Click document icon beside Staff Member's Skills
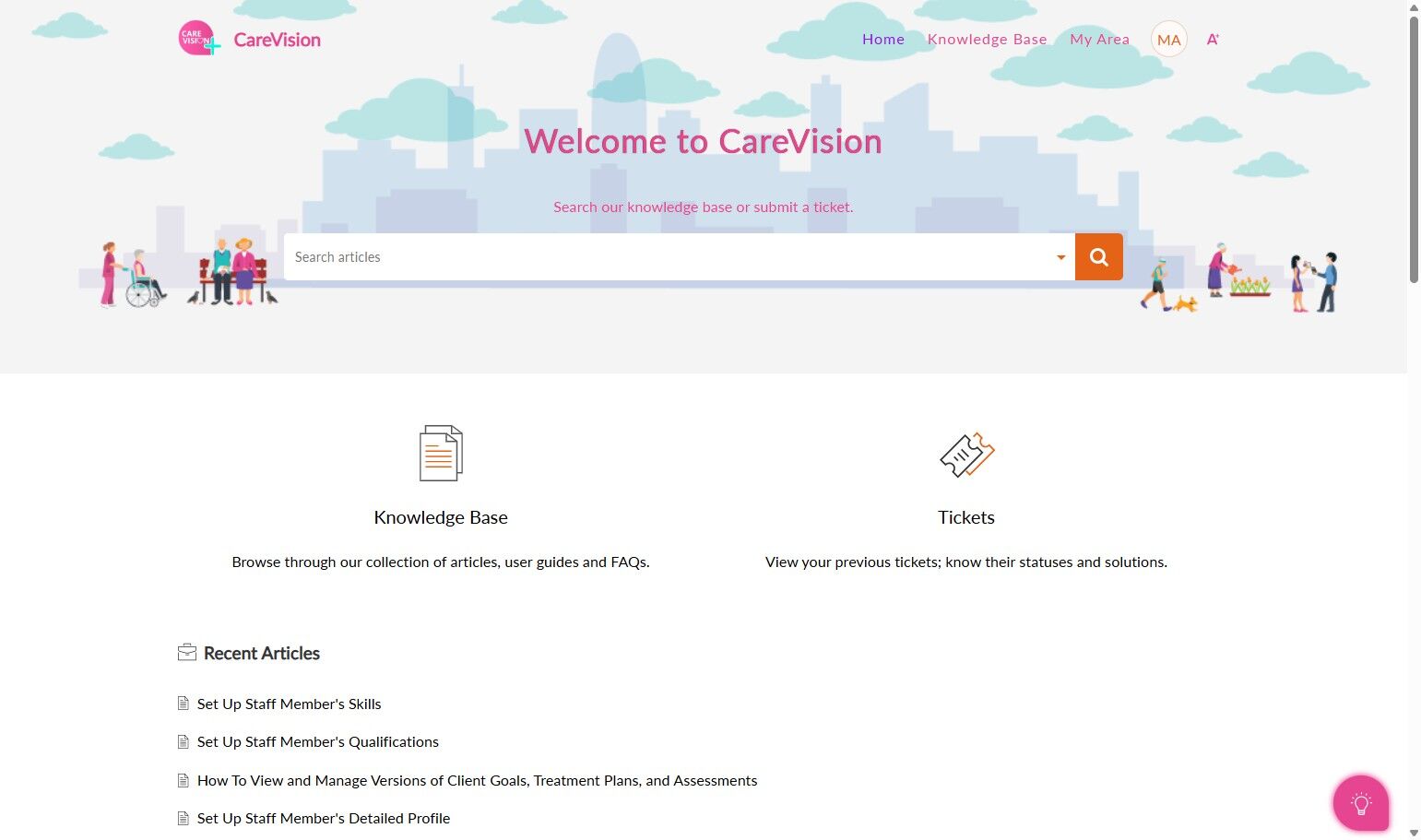1421x840 pixels. point(184,704)
